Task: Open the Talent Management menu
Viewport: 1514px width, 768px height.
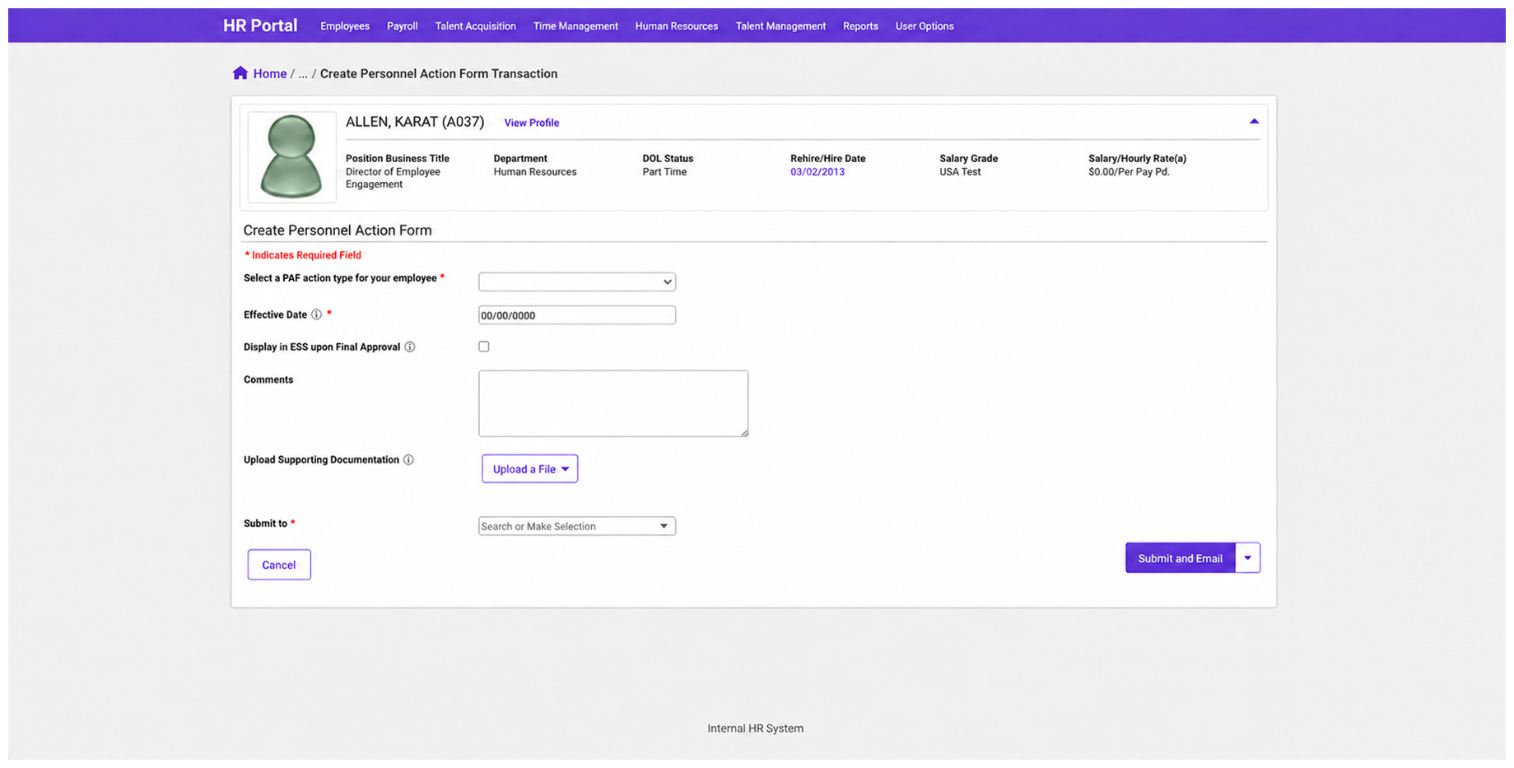Action: (x=781, y=26)
